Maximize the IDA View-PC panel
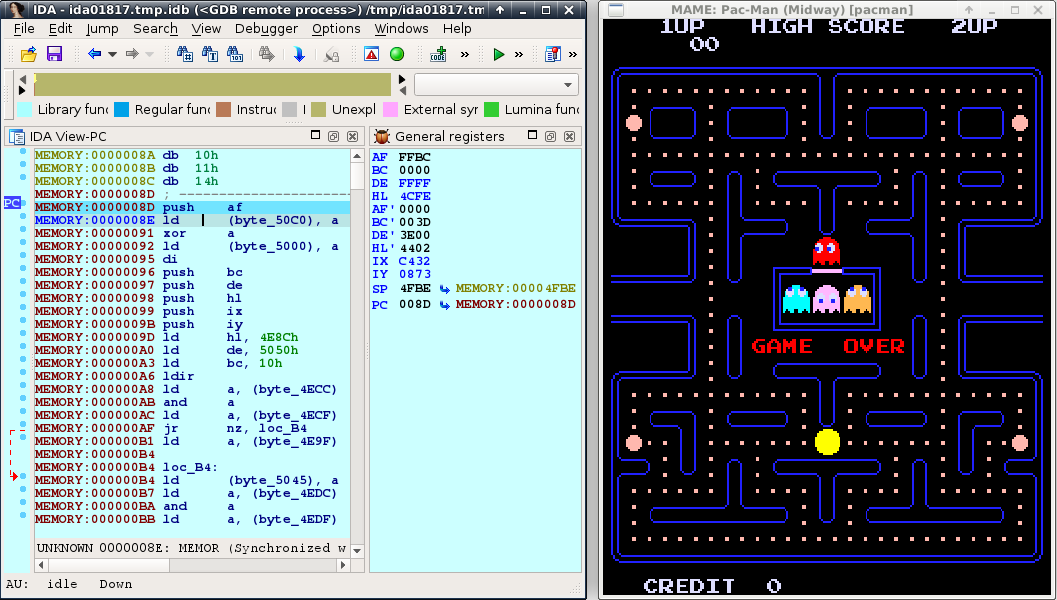 point(315,136)
